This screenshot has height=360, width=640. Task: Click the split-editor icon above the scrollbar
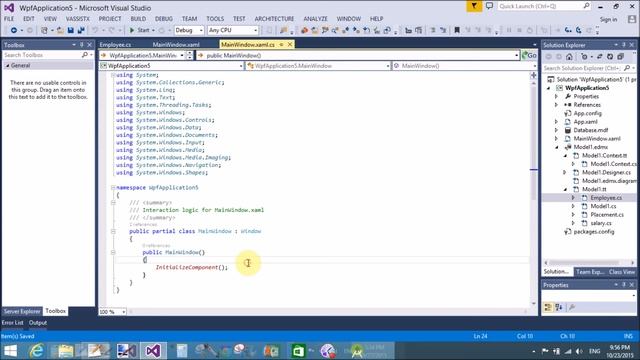(x=533, y=75)
